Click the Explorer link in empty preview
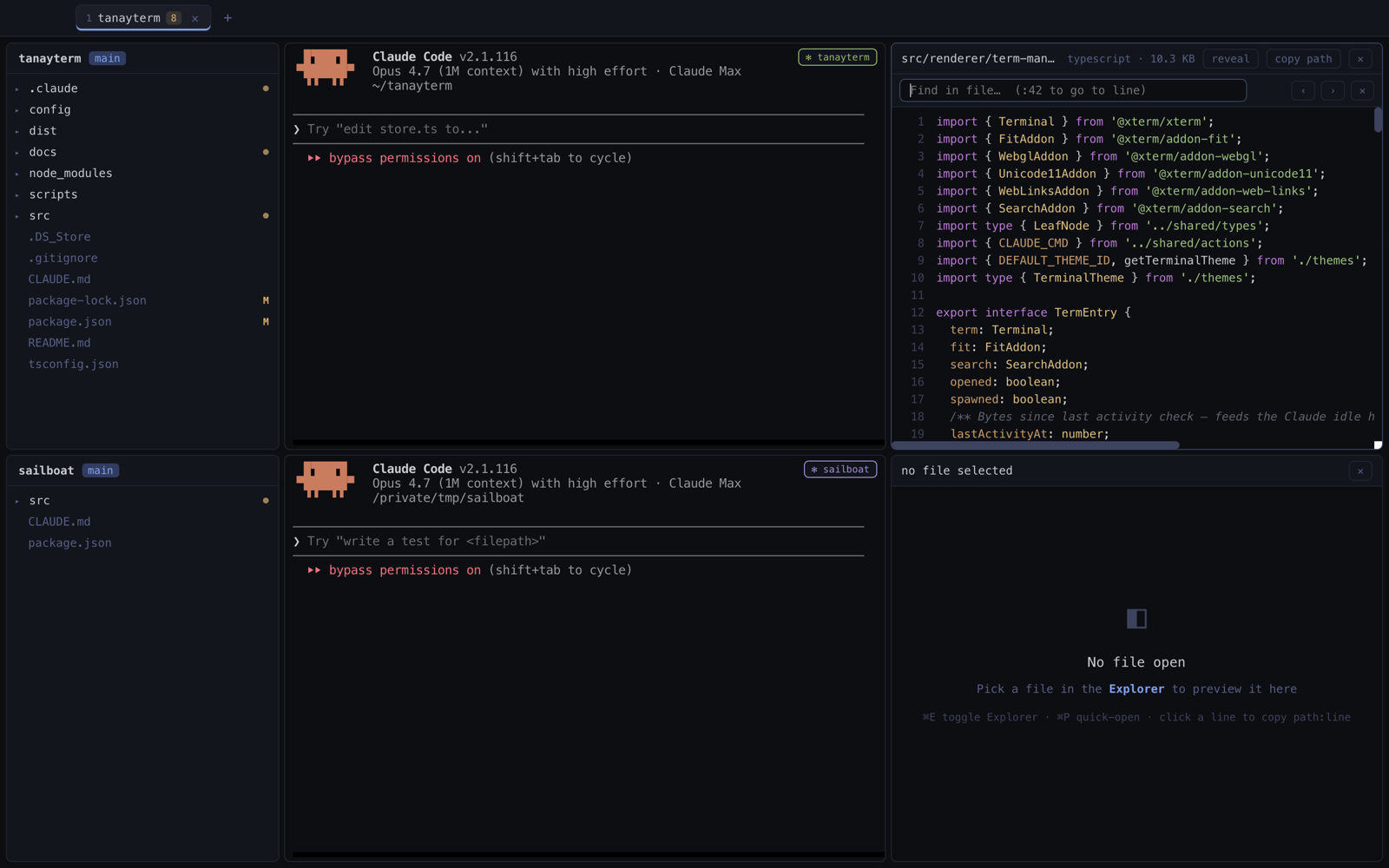The image size is (1389, 868). (1136, 689)
